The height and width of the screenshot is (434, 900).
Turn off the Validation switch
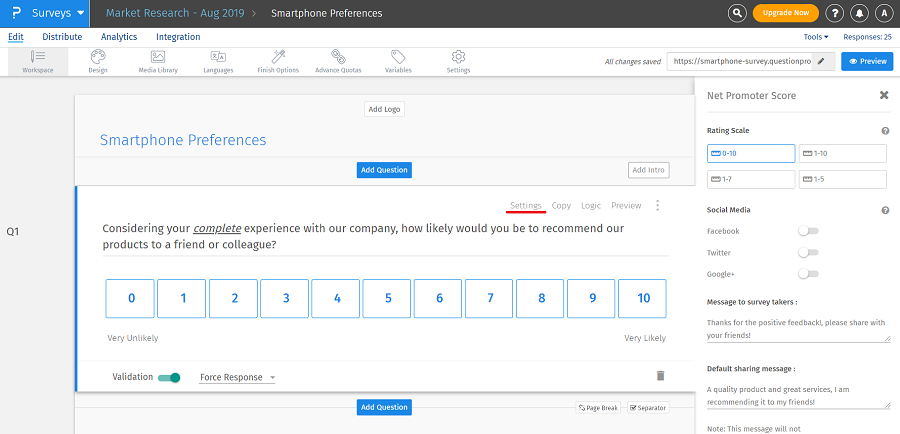click(x=170, y=377)
